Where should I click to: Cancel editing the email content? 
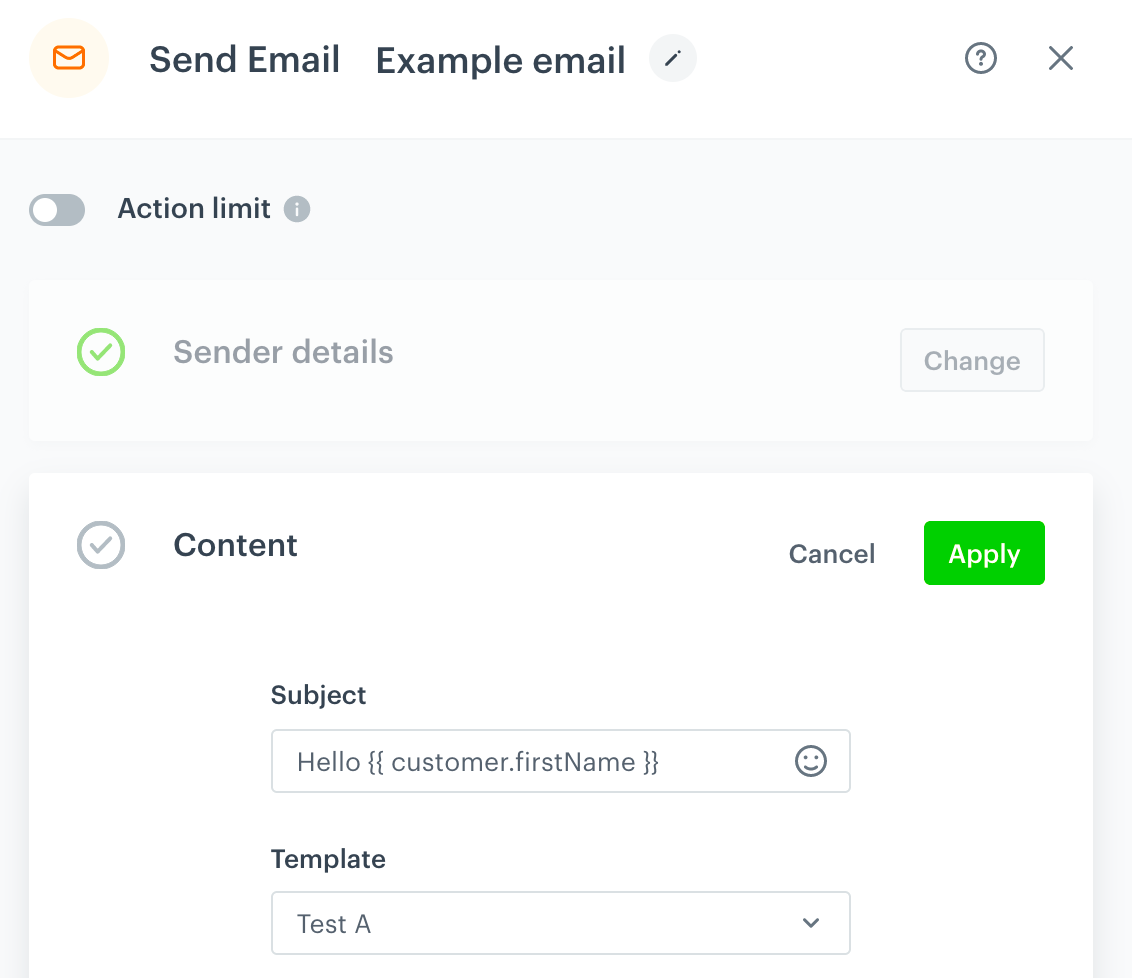click(831, 553)
